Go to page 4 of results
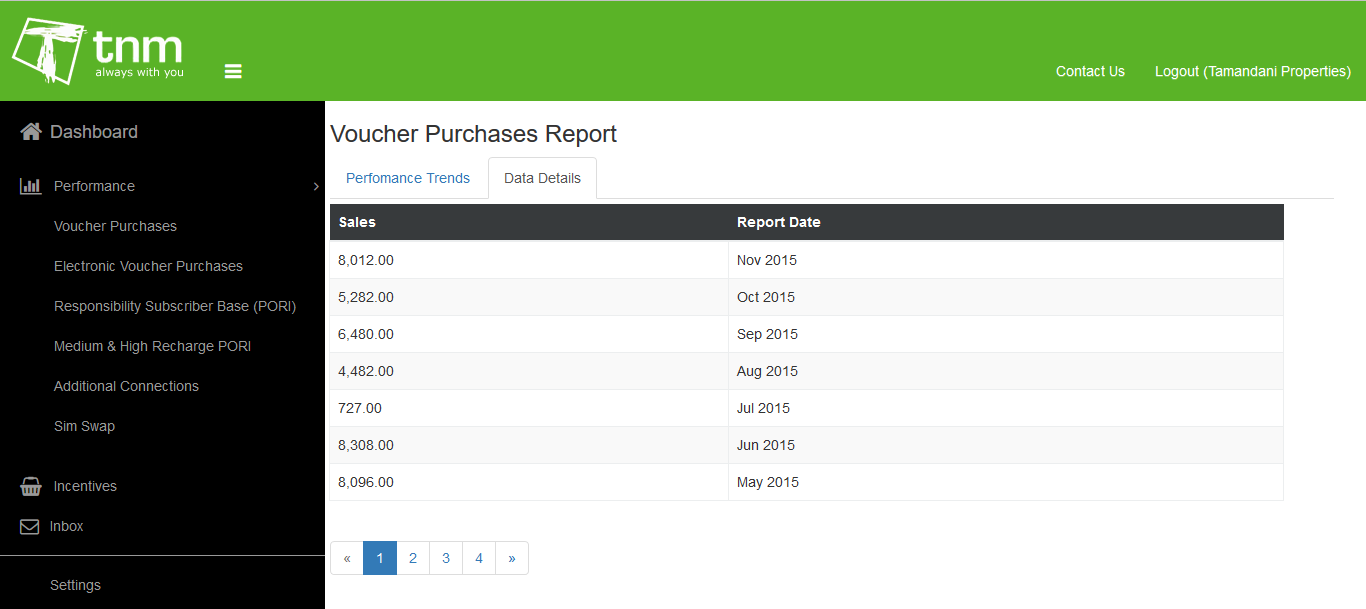Viewport: 1366px width, 609px height. 479,558
